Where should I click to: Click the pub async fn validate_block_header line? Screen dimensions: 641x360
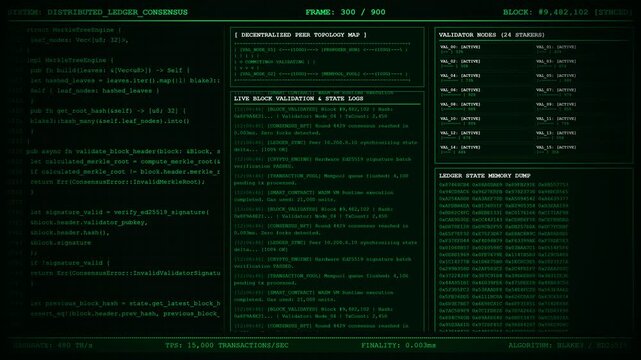tap(123, 152)
